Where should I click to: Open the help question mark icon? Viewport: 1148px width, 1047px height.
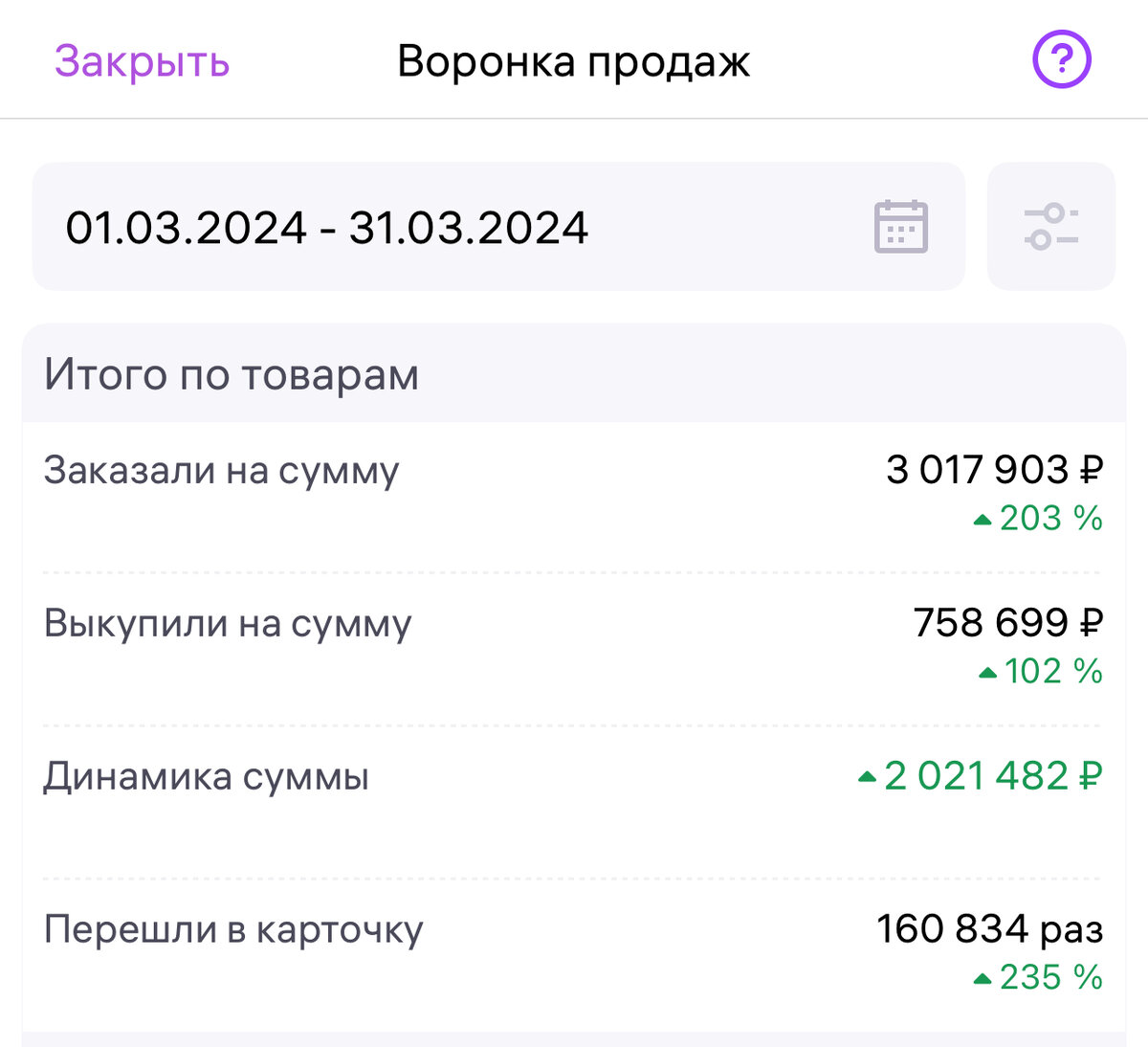pos(1061,60)
